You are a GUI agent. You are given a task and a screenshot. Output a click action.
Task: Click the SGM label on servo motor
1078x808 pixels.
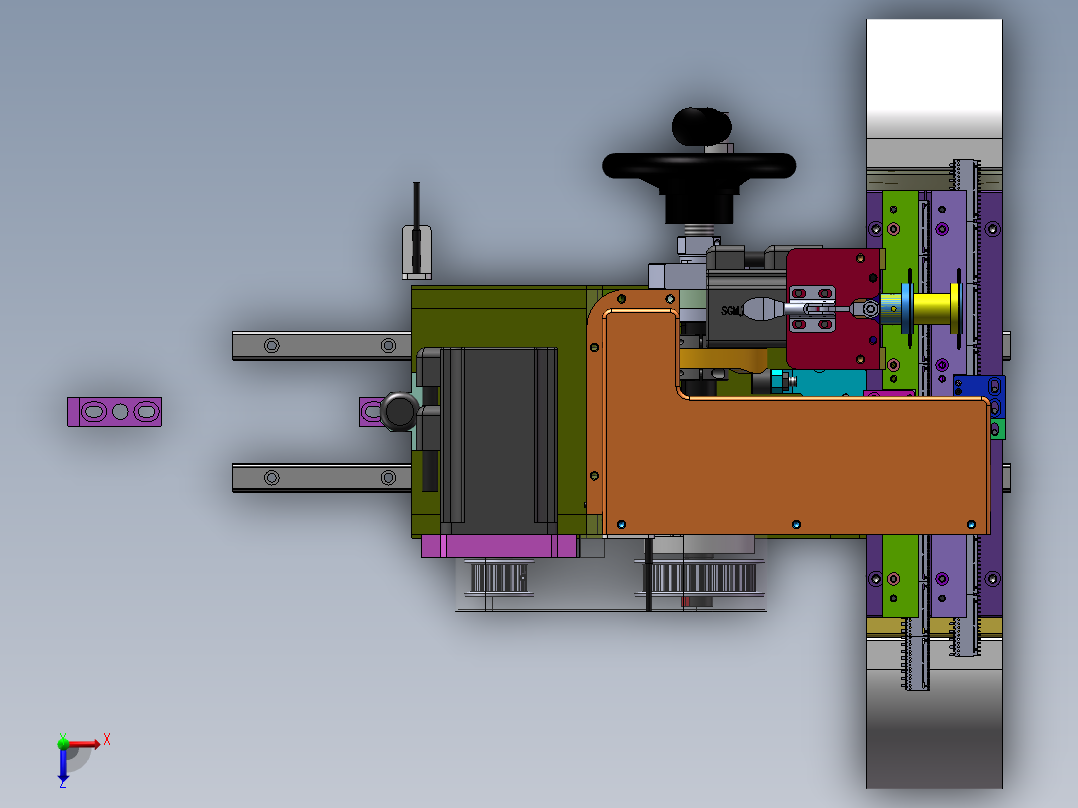point(730,311)
